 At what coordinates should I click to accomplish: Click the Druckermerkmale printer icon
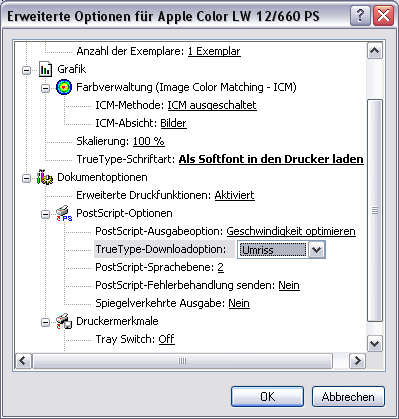tap(64, 321)
